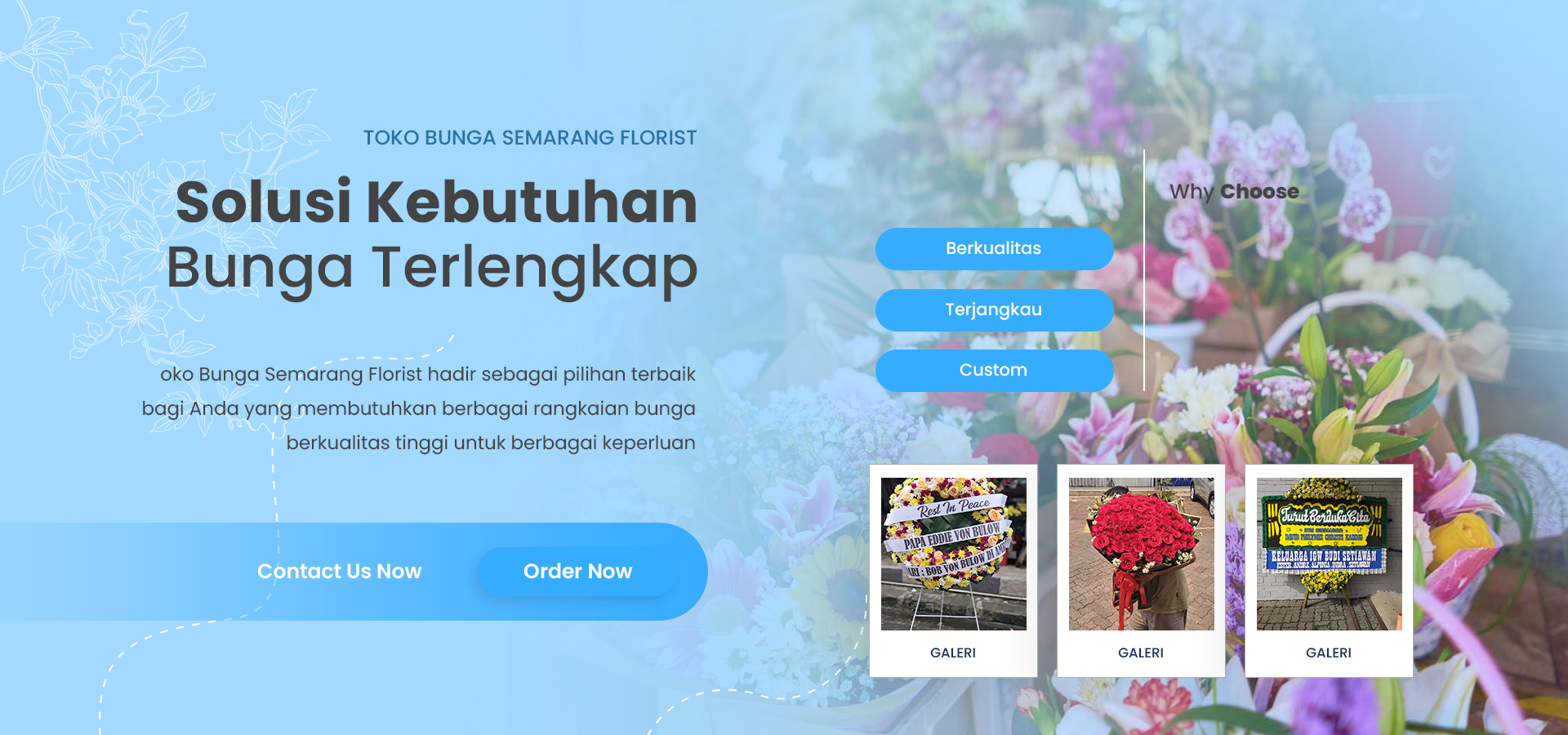The width and height of the screenshot is (1568, 735).
Task: Click the Solusi Kebutuhan heading
Action: 436,202
